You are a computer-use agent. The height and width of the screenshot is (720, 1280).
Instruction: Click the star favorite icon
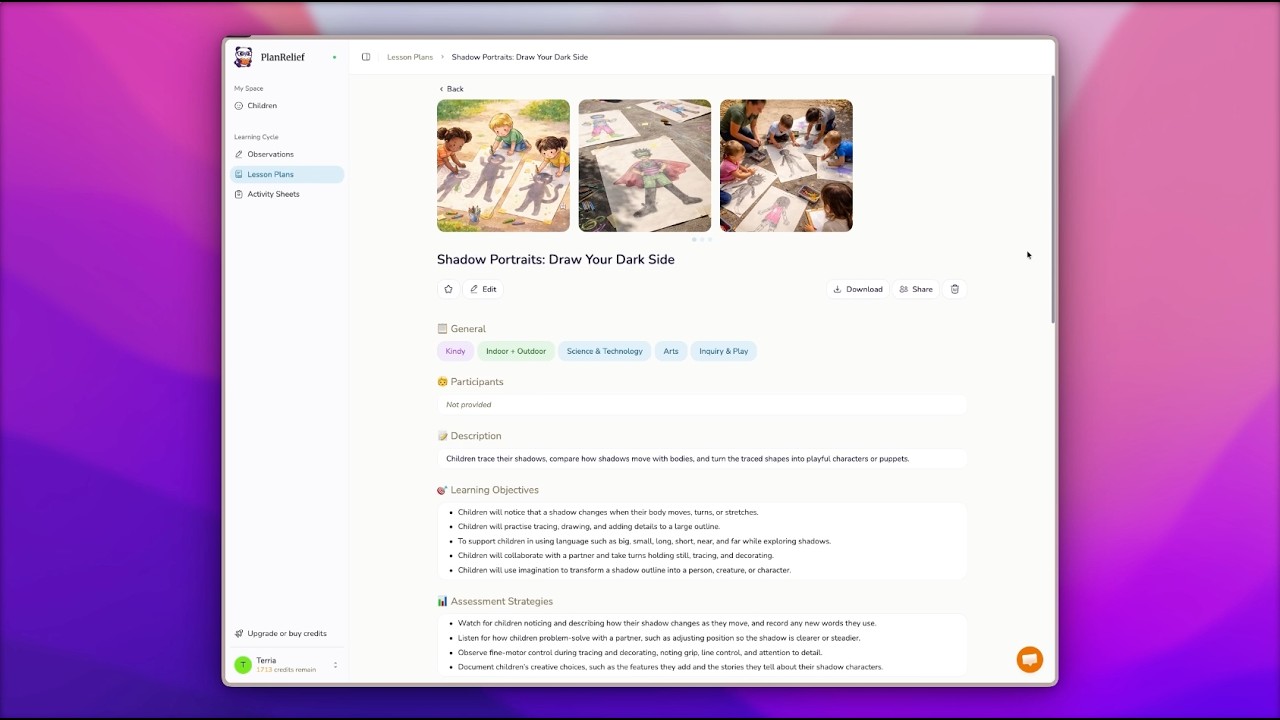[448, 289]
